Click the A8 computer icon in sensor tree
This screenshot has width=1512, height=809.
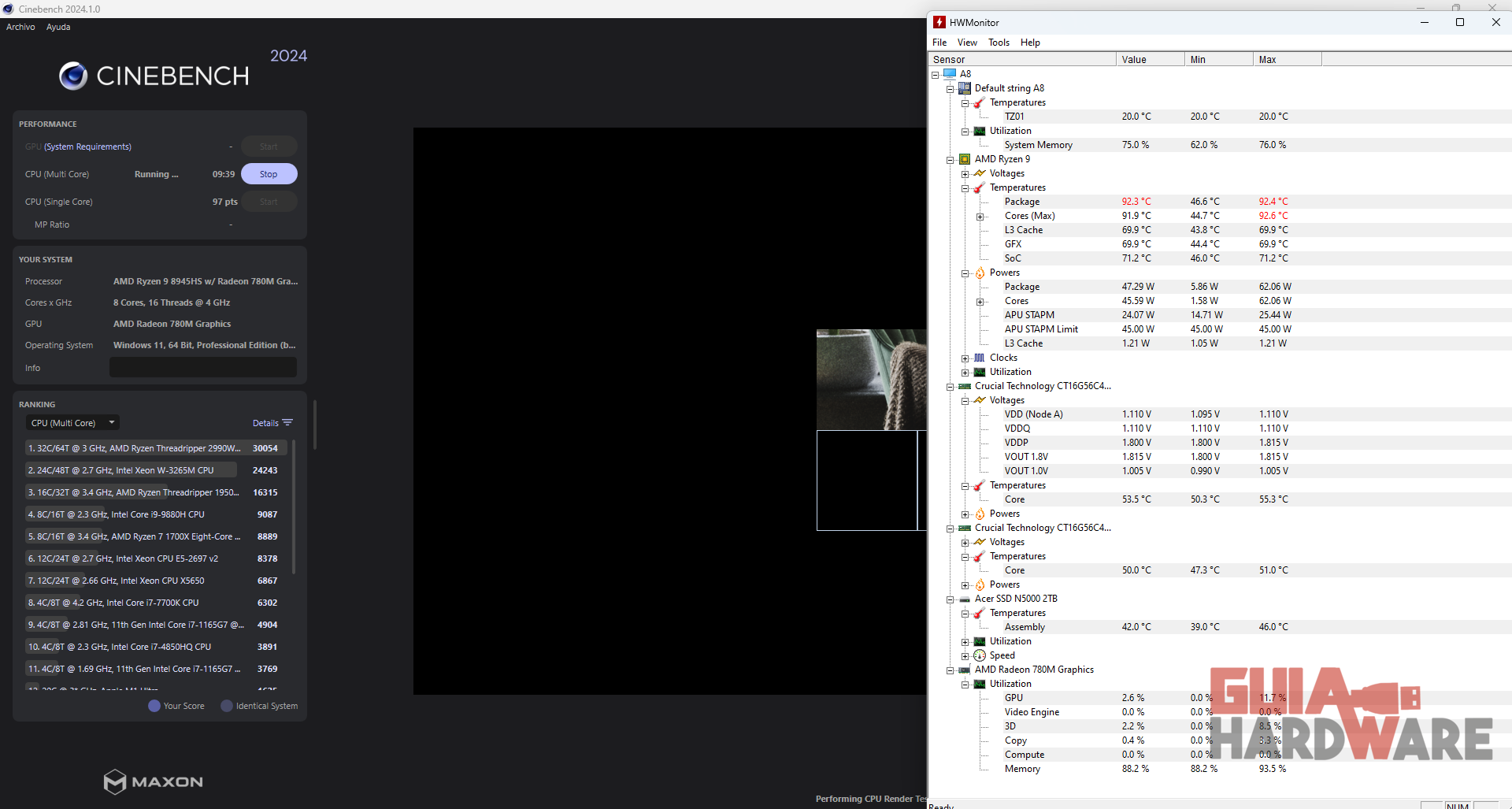click(x=950, y=74)
